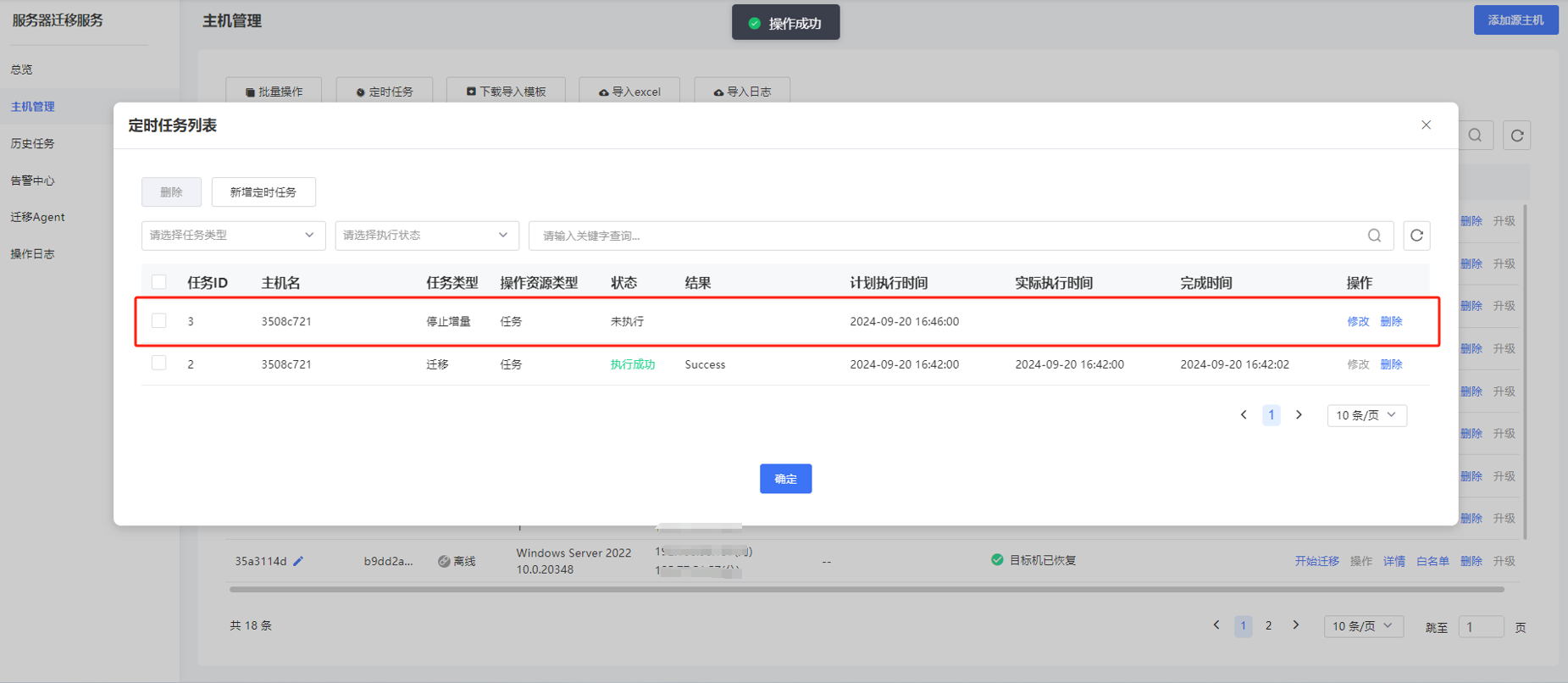Click the disabled 删除 button above filters
This screenshot has height=683, width=1568.
click(171, 192)
